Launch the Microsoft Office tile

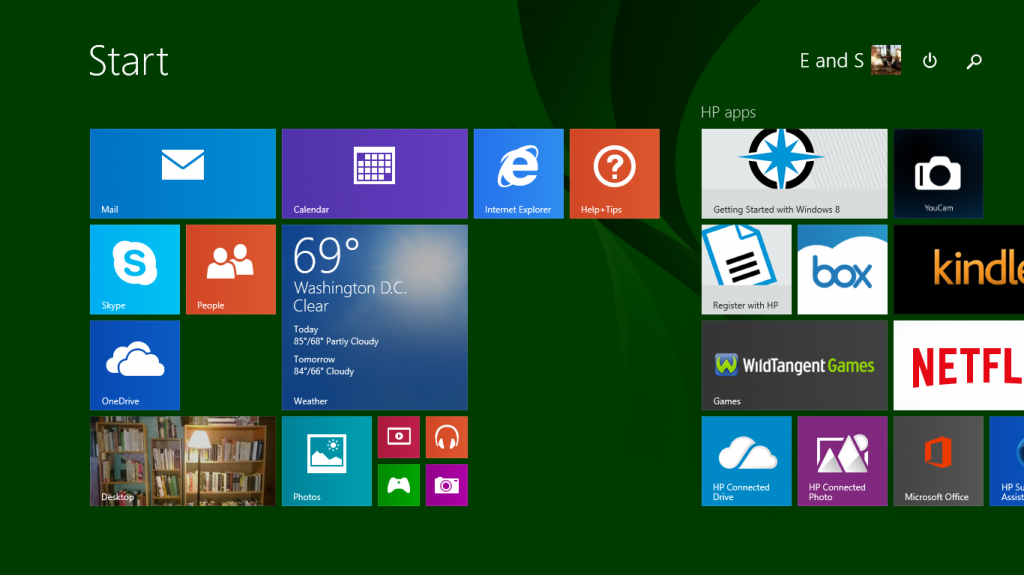(937, 461)
